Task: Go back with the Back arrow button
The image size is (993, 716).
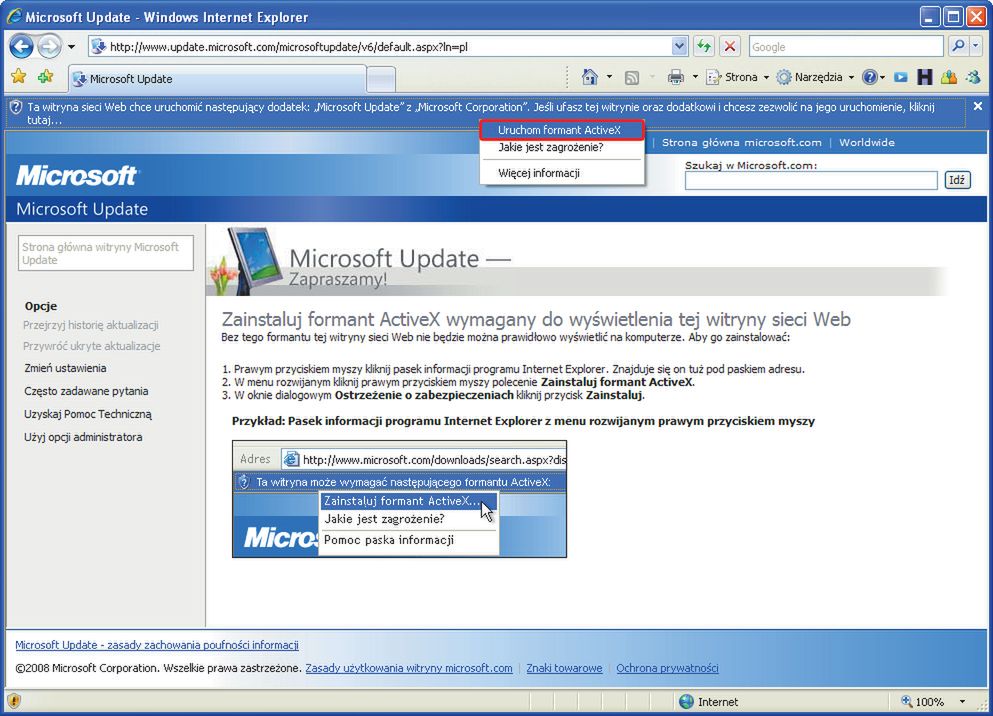Action: pos(21,46)
